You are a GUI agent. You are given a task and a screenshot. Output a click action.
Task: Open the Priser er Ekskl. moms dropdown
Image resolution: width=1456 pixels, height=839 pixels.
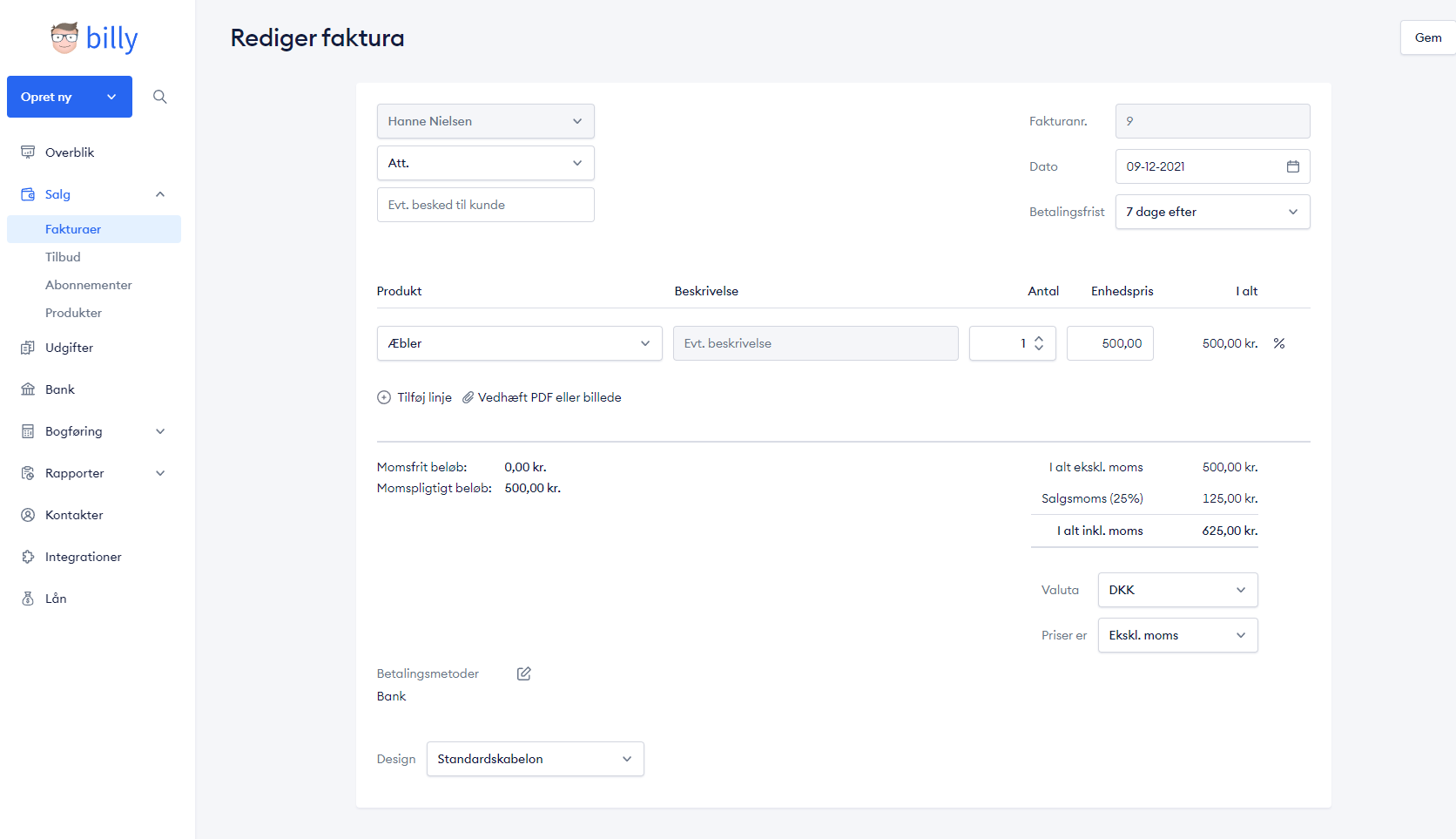[1178, 635]
